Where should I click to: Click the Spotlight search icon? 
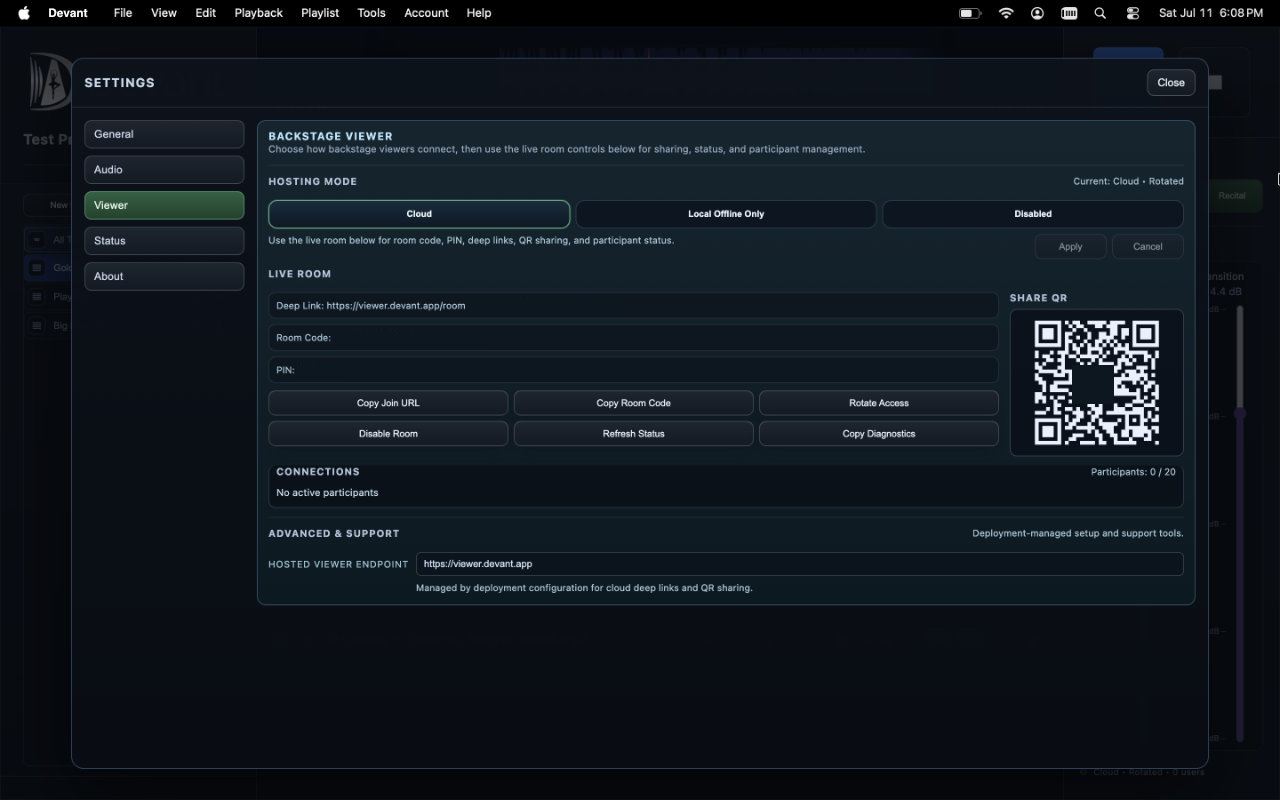(x=1100, y=13)
